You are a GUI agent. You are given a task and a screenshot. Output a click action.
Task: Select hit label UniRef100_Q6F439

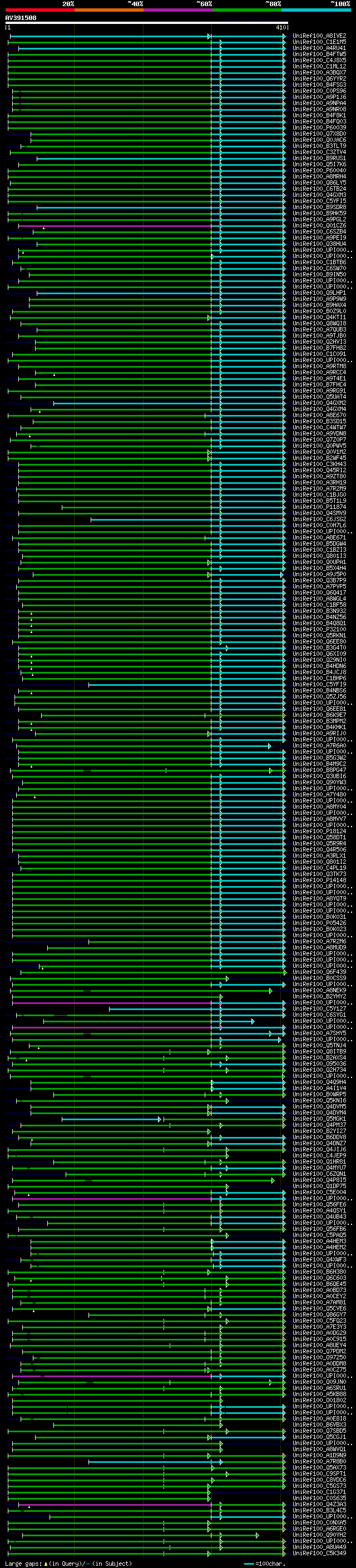[x=319, y=972]
